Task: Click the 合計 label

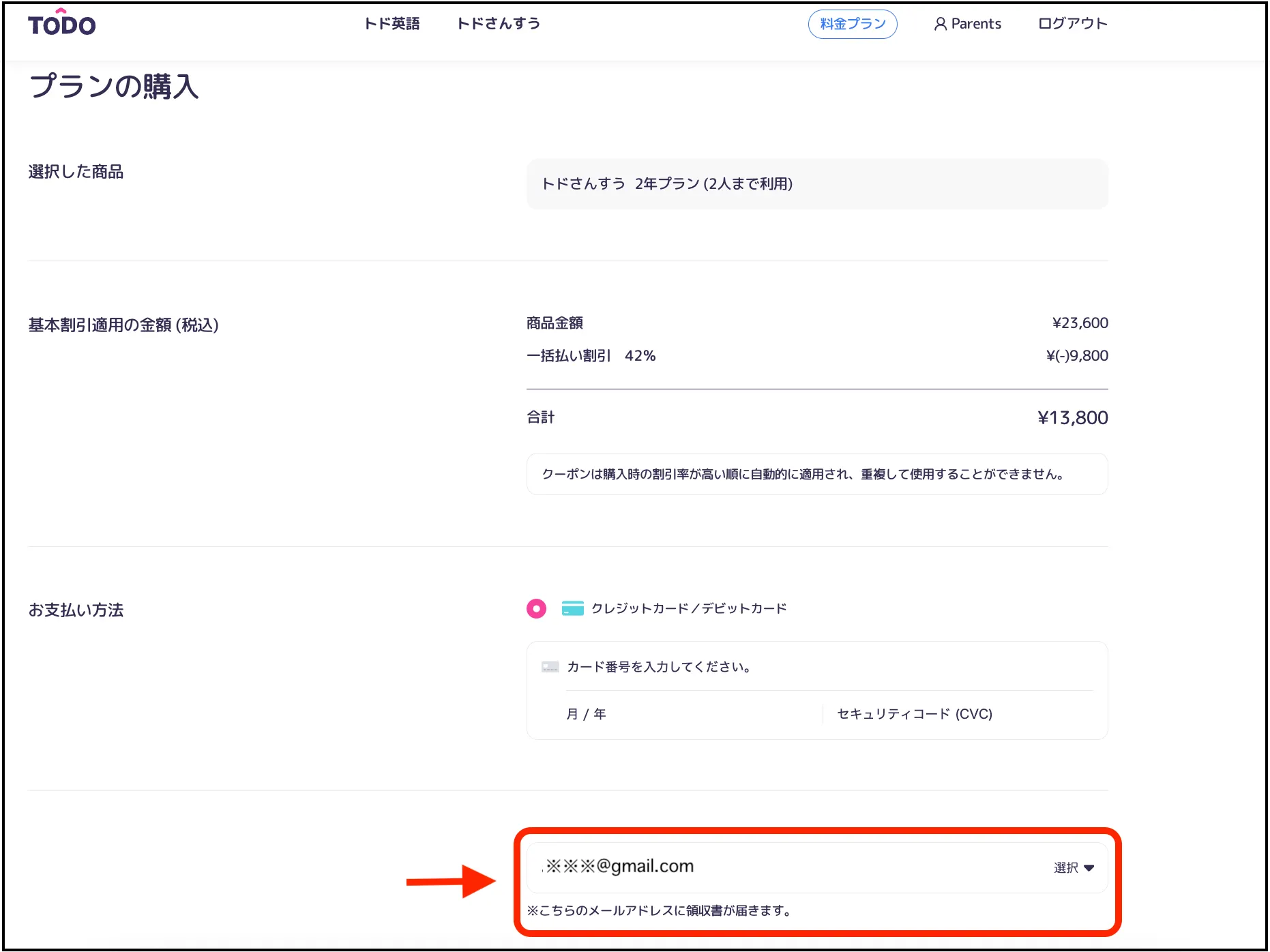Action: point(540,417)
